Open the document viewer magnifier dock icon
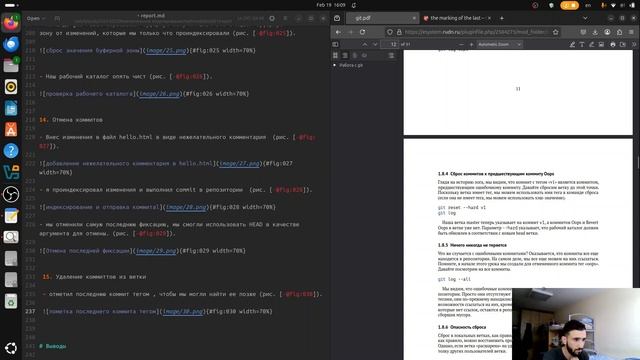Screen dimensions: 640x360 (11, 237)
